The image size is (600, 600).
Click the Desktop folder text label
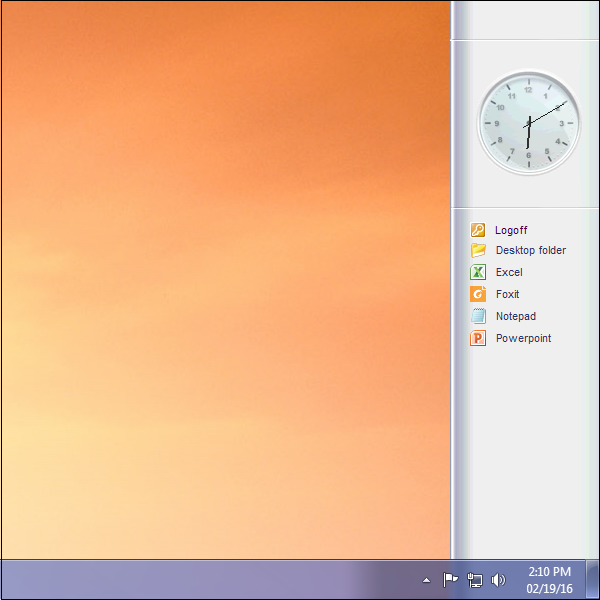[x=530, y=251]
